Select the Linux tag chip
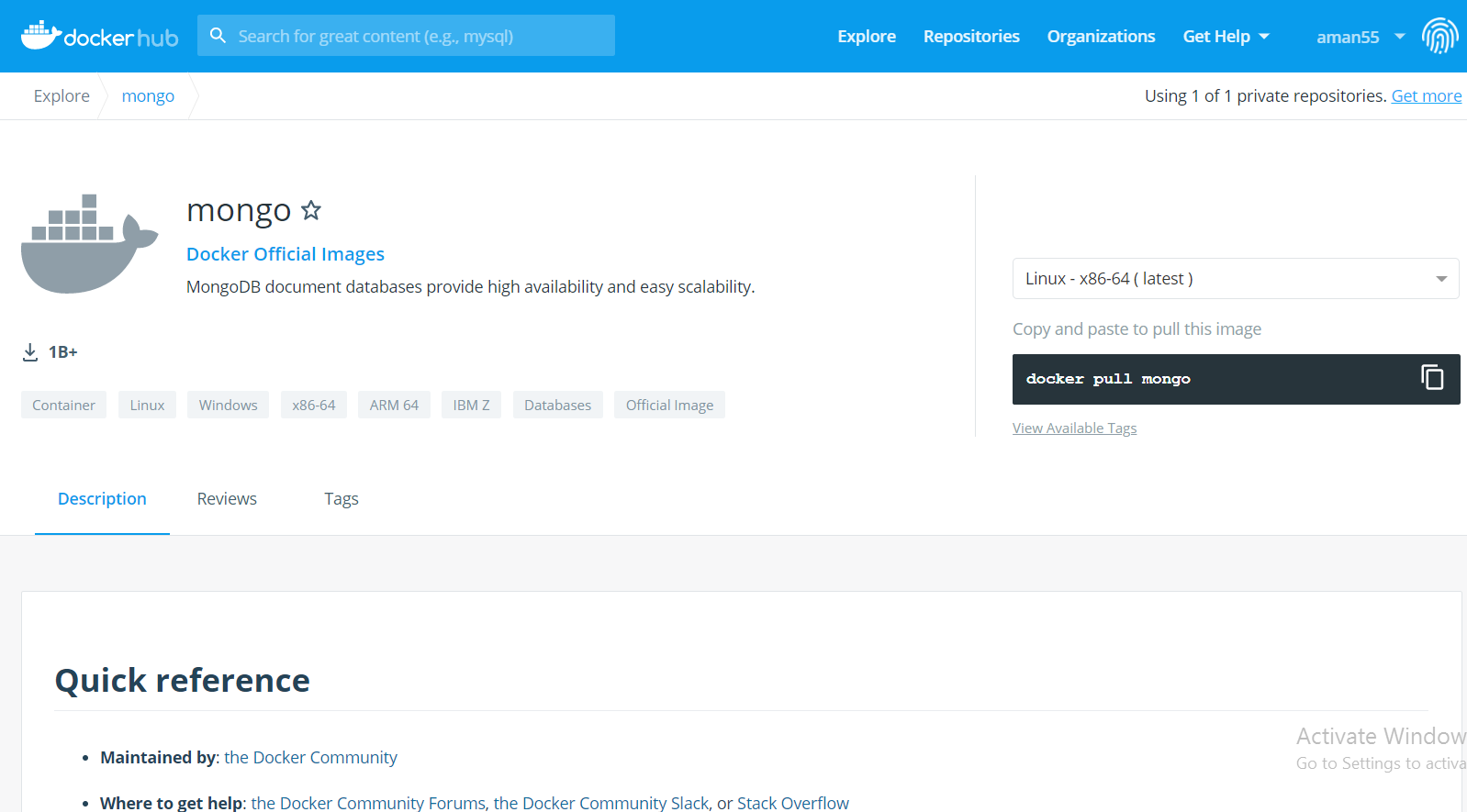 pos(147,406)
